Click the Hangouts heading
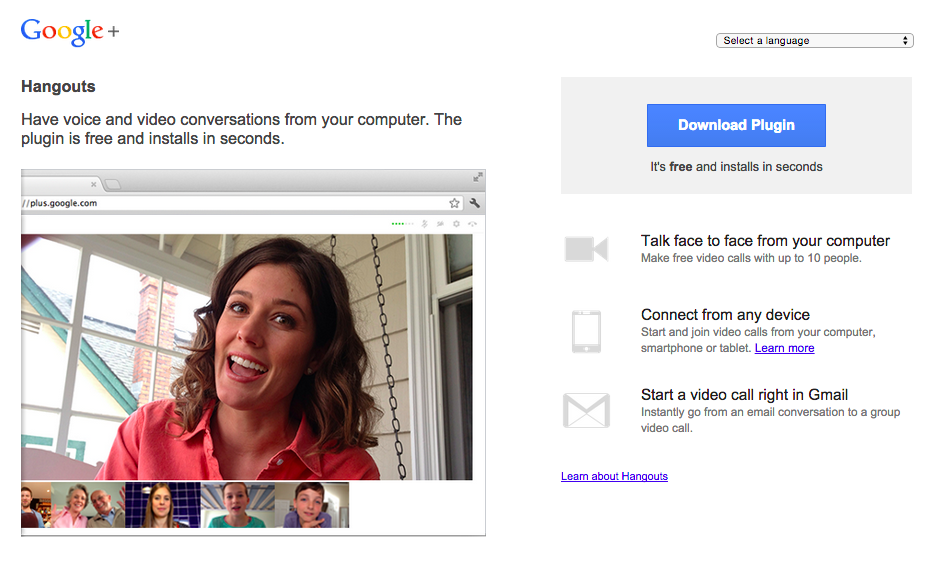The width and height of the screenshot is (930, 570). tap(58, 87)
